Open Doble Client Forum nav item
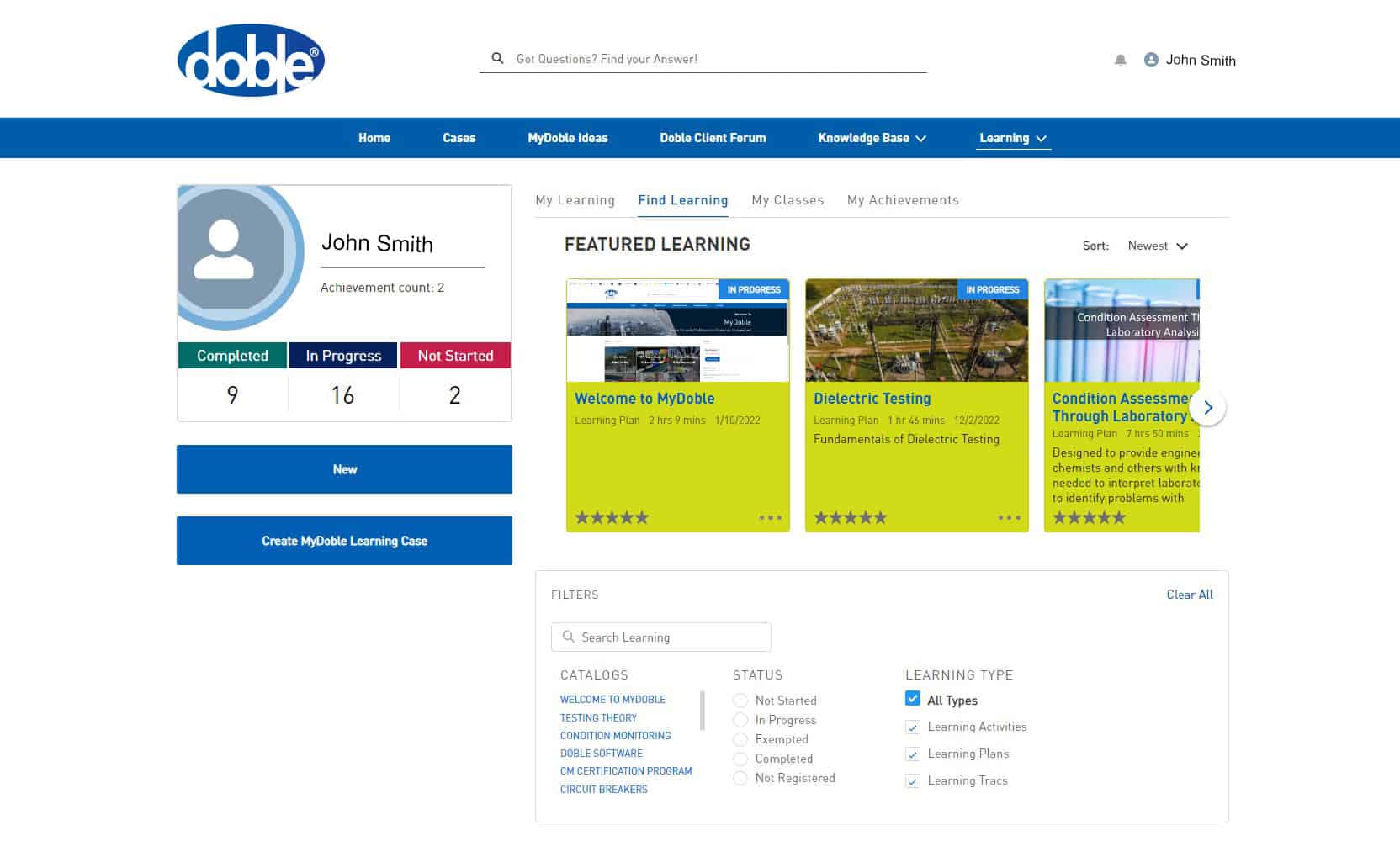Screen dimensions: 1400x841 pos(713,138)
